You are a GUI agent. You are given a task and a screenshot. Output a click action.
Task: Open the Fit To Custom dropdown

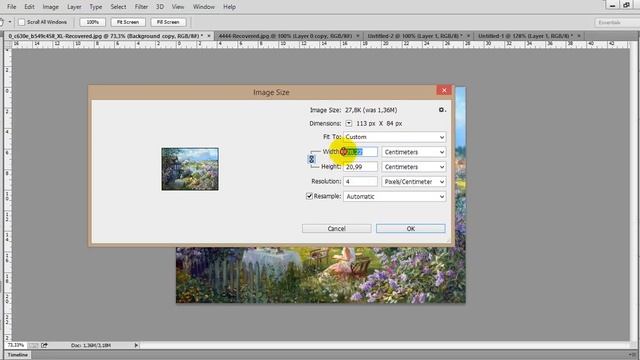coord(395,137)
